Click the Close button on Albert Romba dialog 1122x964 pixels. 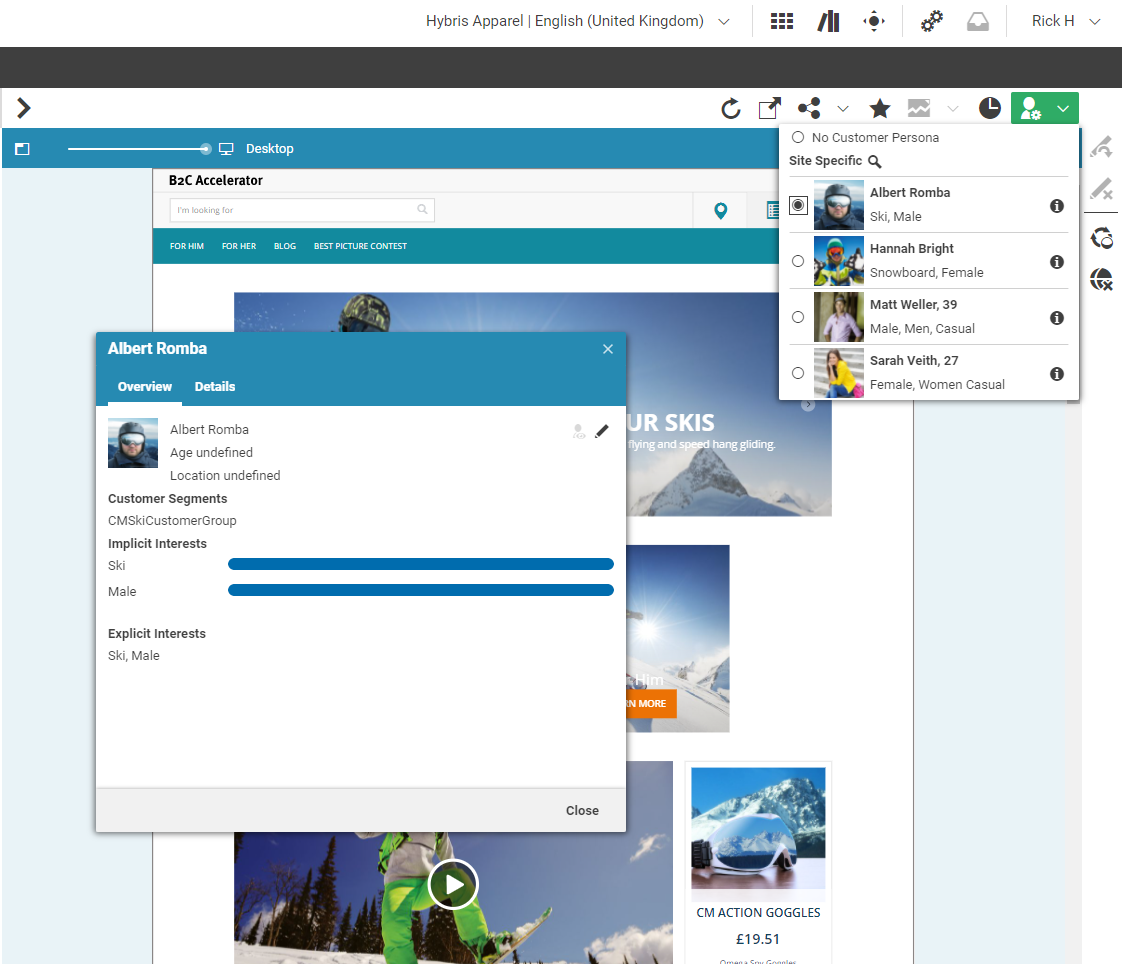click(582, 810)
